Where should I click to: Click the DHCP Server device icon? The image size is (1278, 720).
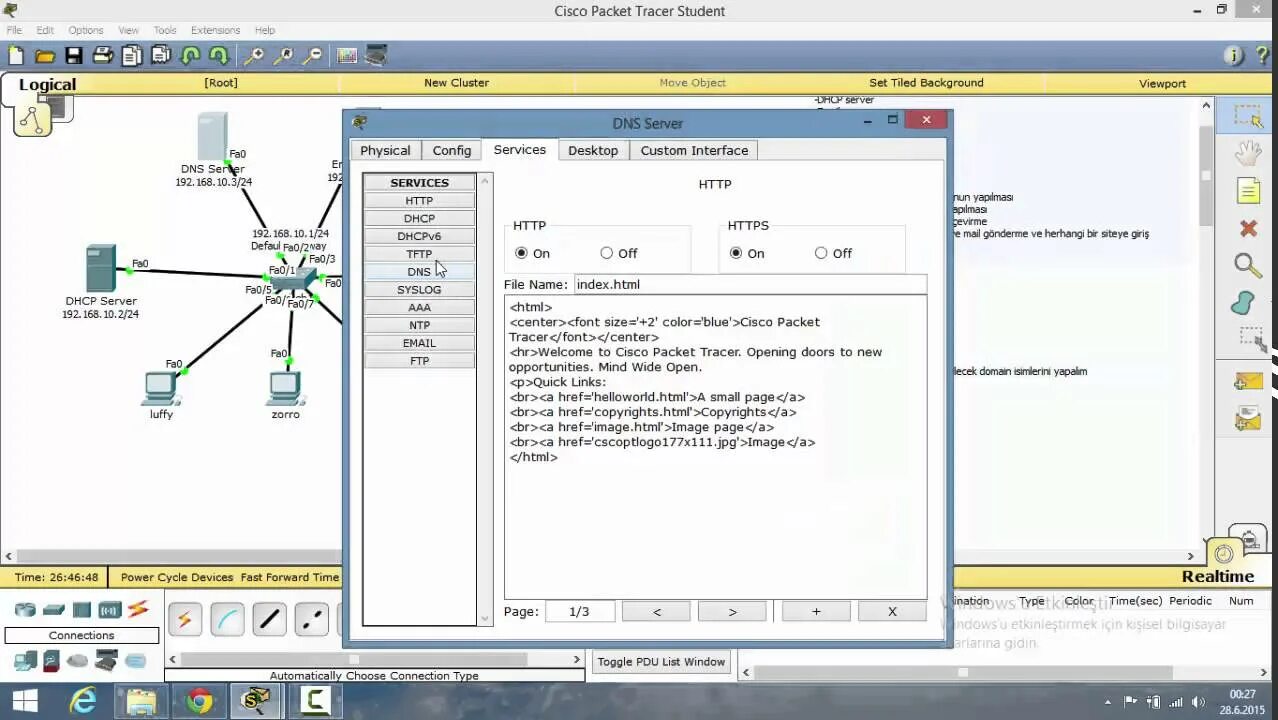pyautogui.click(x=100, y=268)
